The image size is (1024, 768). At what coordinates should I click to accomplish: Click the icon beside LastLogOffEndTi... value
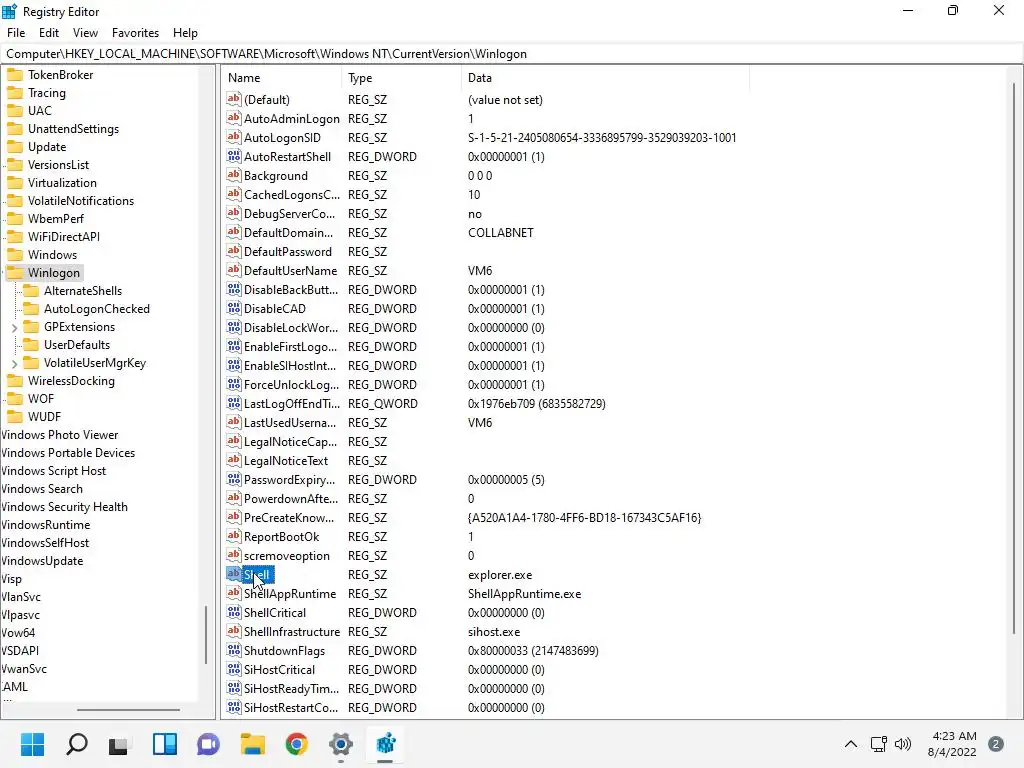[x=234, y=403]
